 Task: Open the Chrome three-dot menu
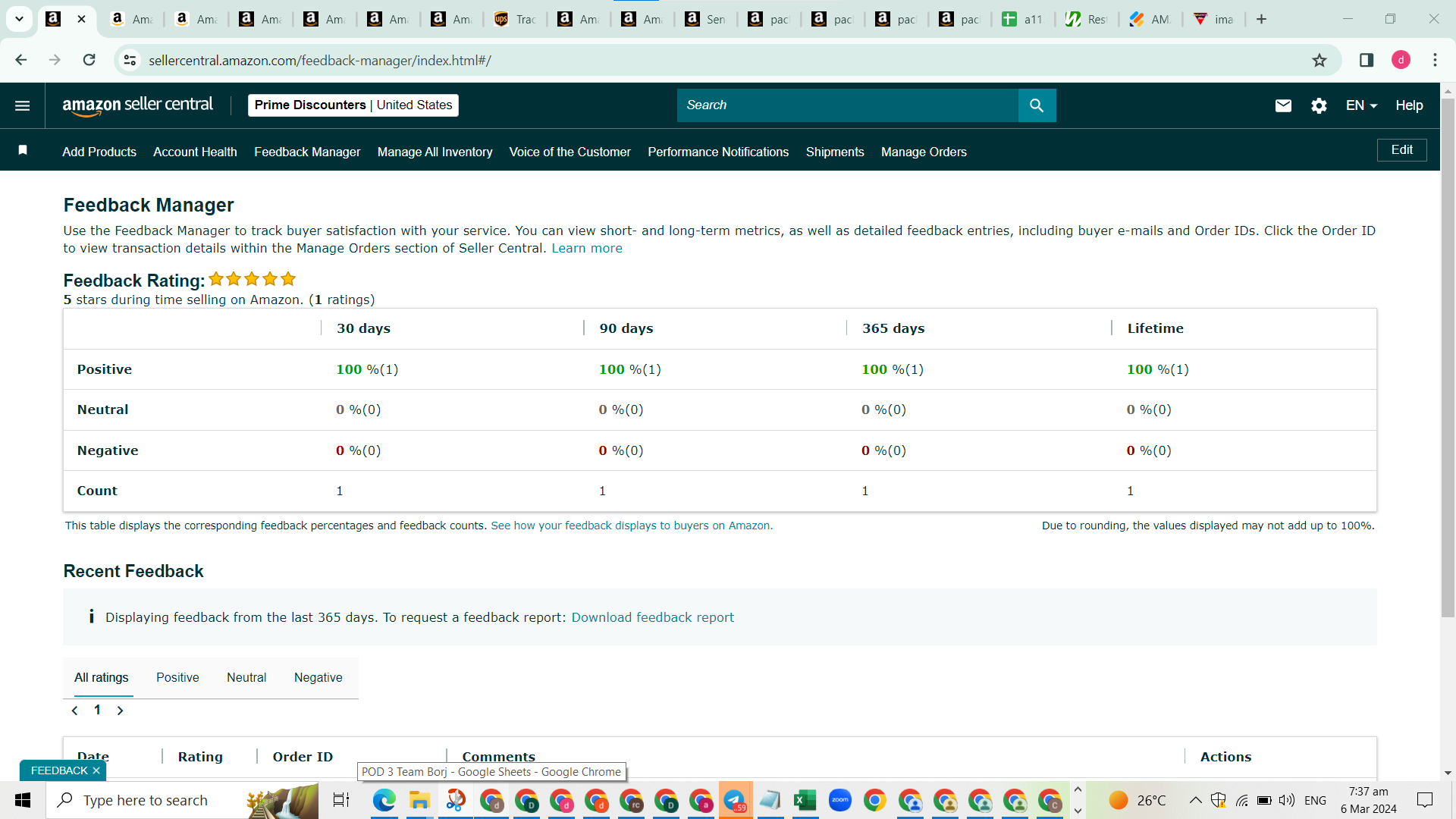tap(1435, 60)
